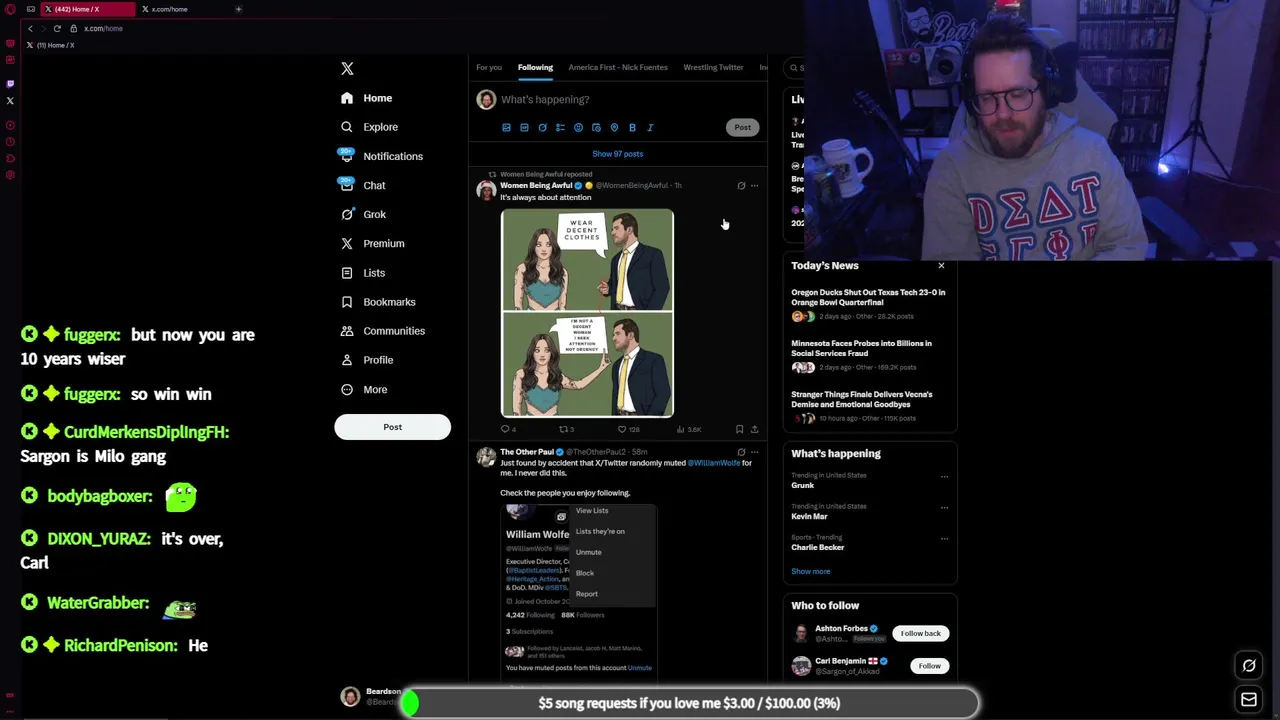Open a new browser tab
The height and width of the screenshot is (720, 1280).
click(238, 9)
